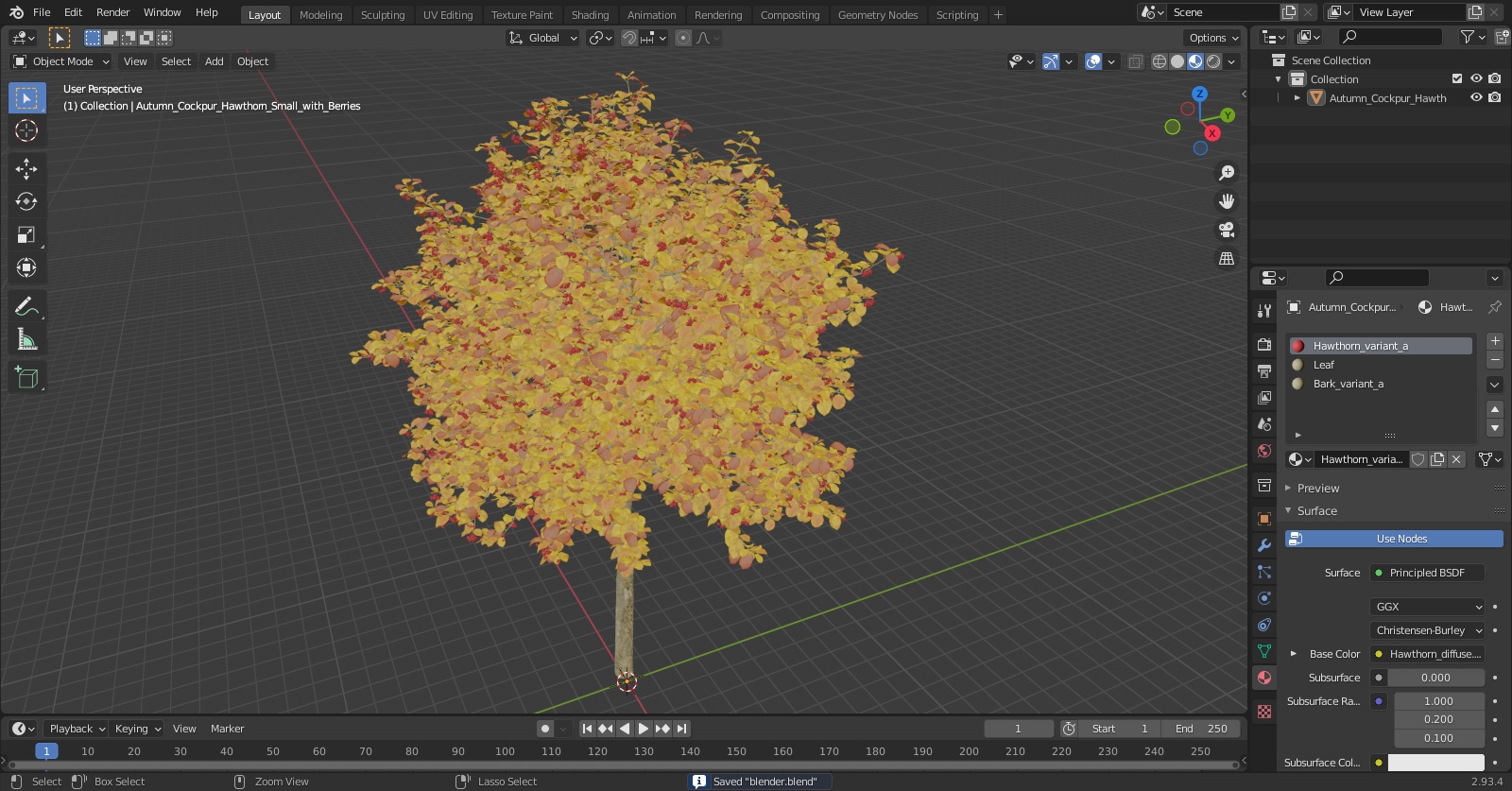The image size is (1512, 791).
Task: Open the Options dropdown
Action: click(x=1212, y=38)
